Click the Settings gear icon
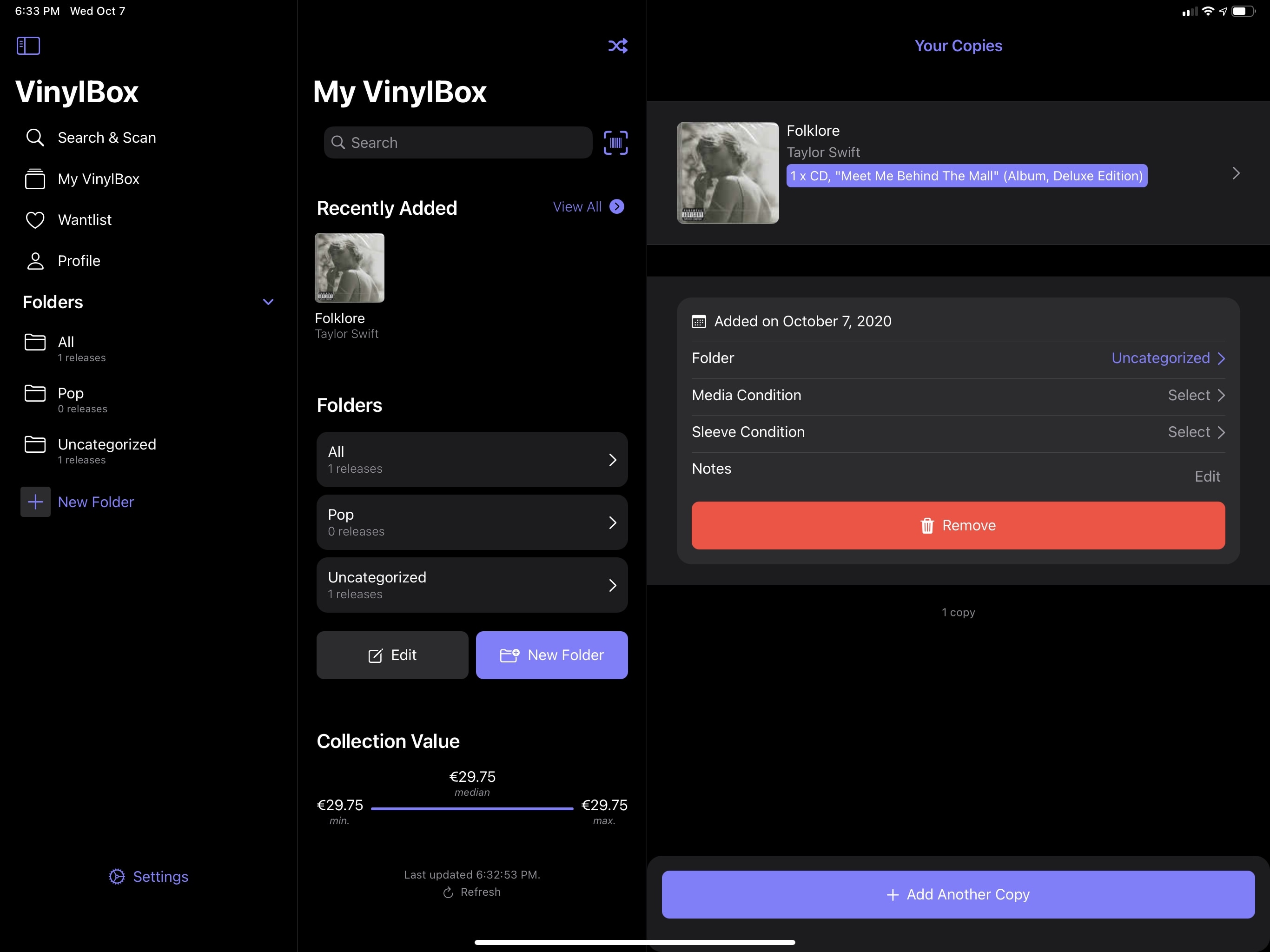Screen dimensions: 1270x952 [x=117, y=876]
